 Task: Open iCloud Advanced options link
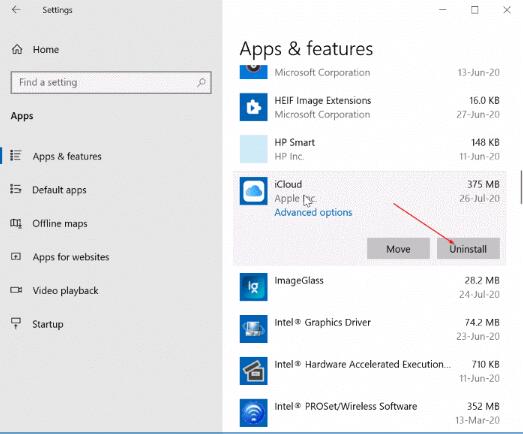point(313,212)
